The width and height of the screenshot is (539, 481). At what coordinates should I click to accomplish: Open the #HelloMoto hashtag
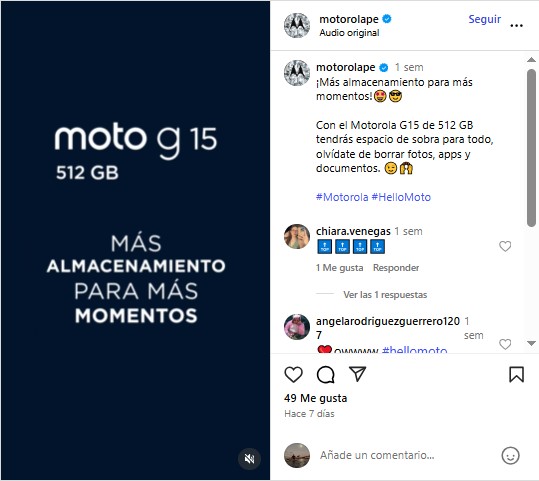(x=401, y=197)
